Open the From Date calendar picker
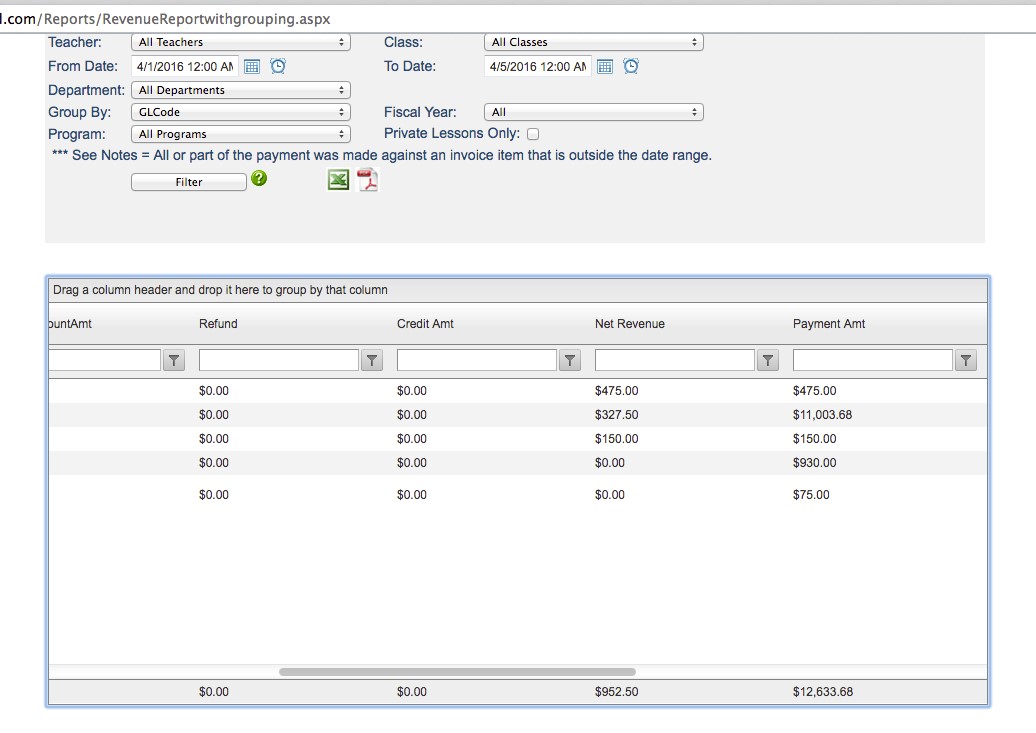Viewport: 1036px width, 733px height. click(x=252, y=67)
